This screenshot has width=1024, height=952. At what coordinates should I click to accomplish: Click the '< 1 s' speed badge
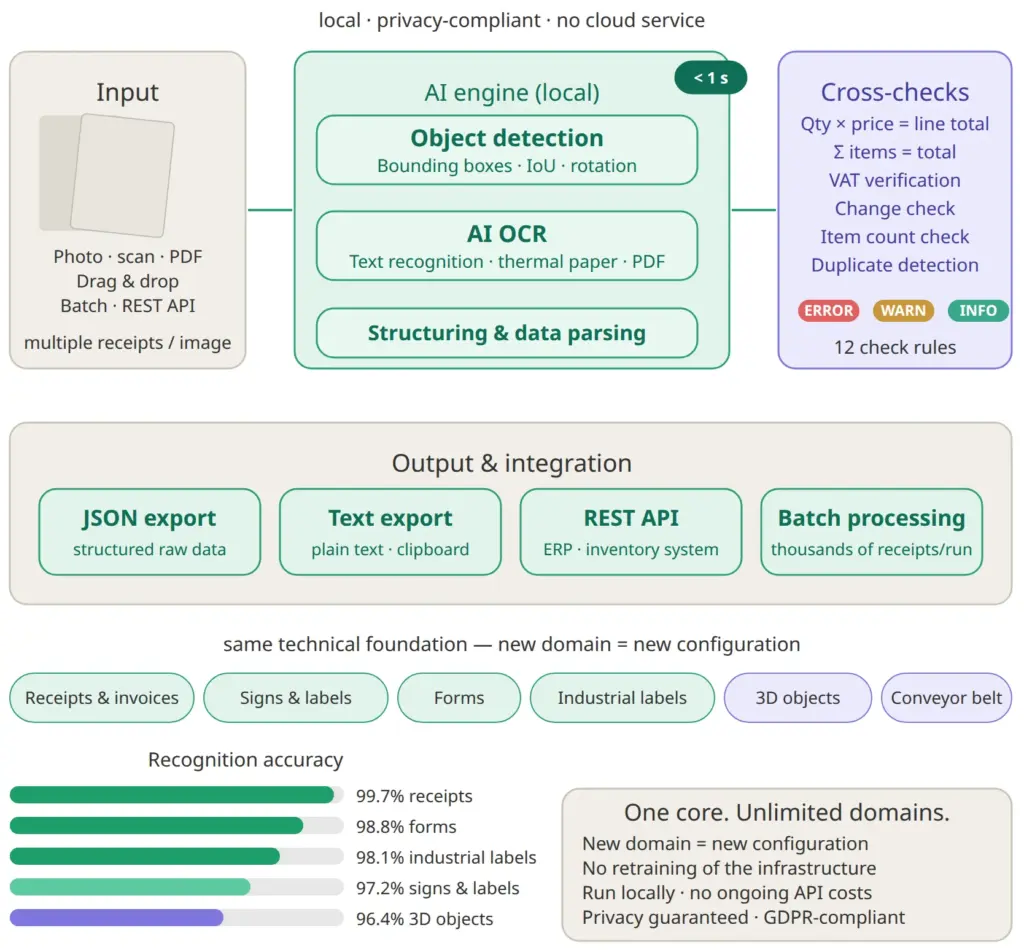(711, 78)
